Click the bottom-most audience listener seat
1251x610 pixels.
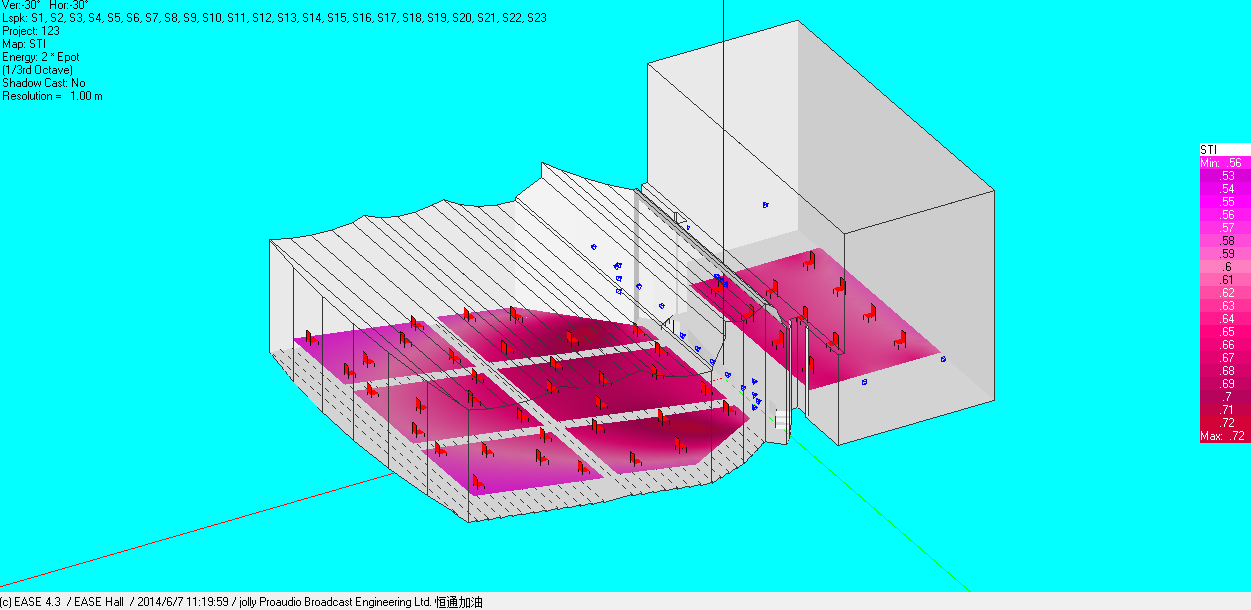(477, 483)
